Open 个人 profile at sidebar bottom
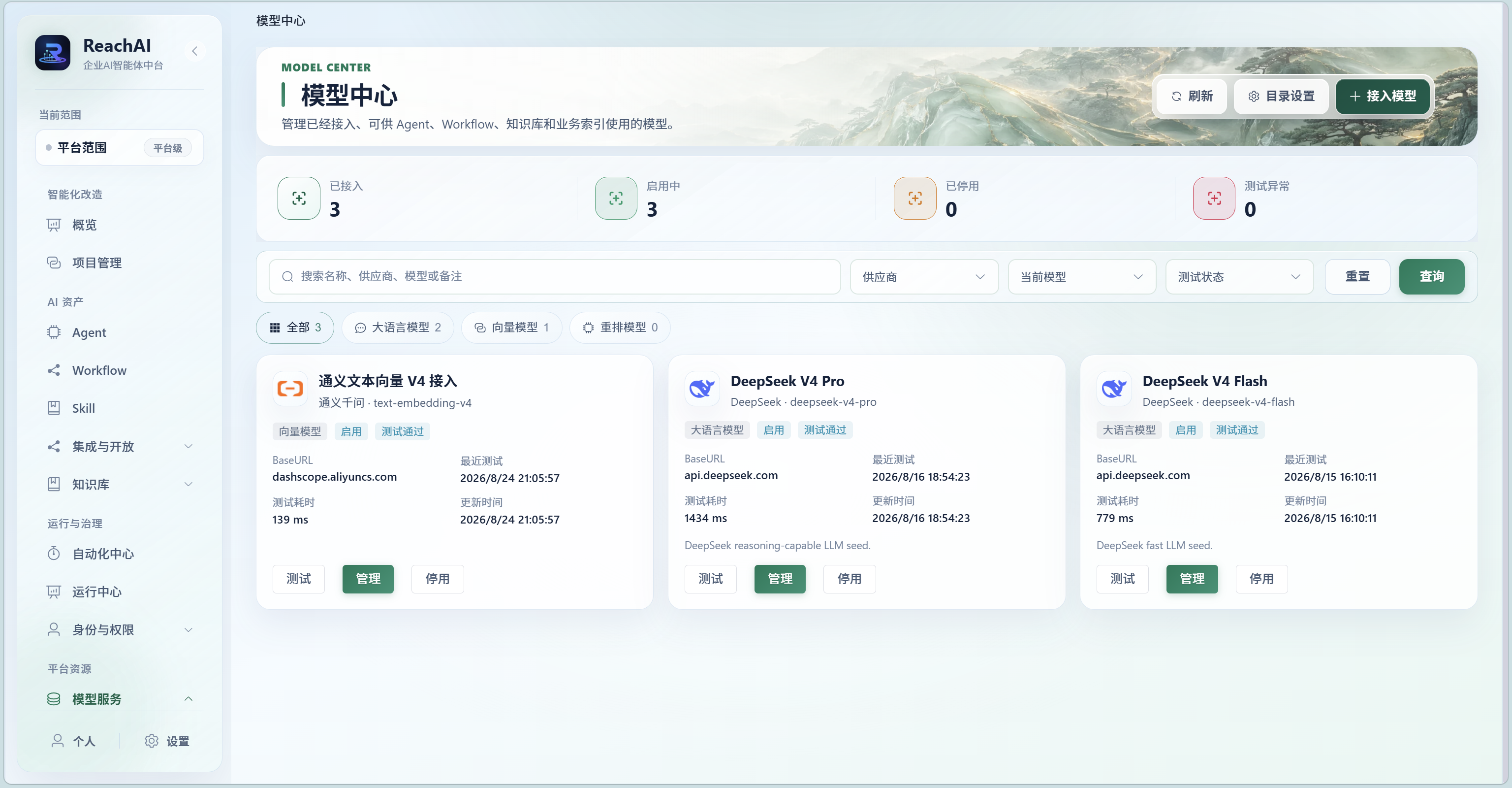The image size is (1512, 788). pos(73,741)
